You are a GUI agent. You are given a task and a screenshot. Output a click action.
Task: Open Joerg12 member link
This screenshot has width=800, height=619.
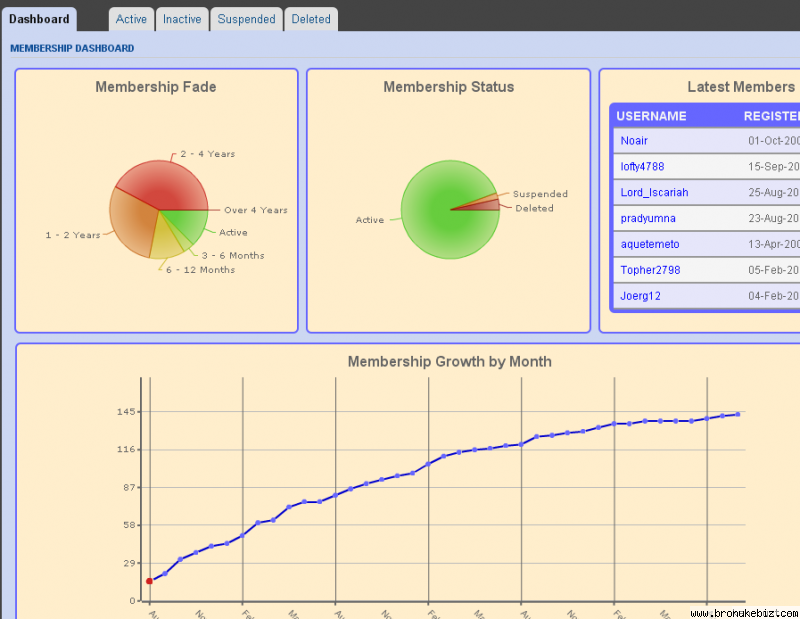(x=640, y=296)
